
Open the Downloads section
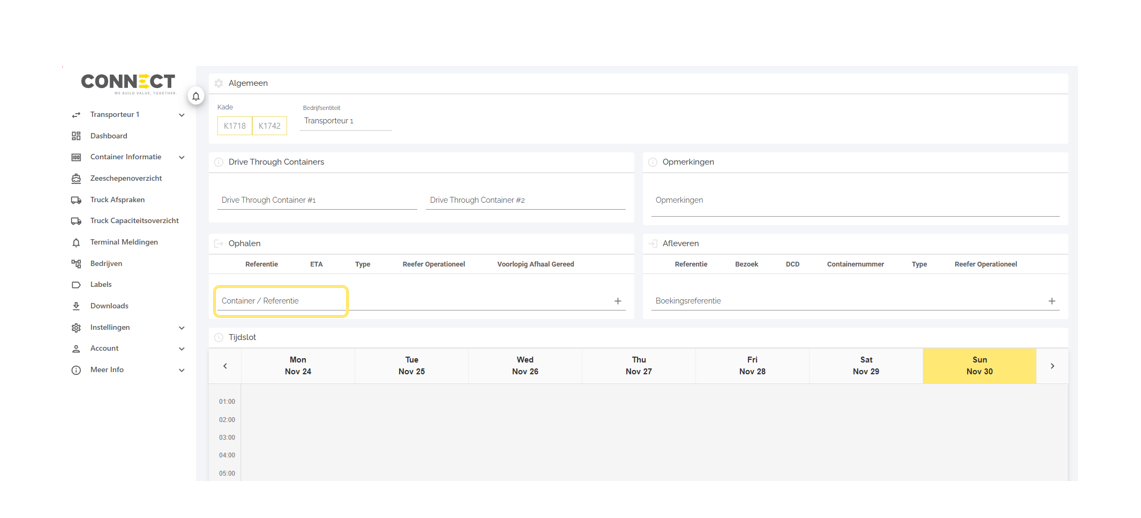109,306
